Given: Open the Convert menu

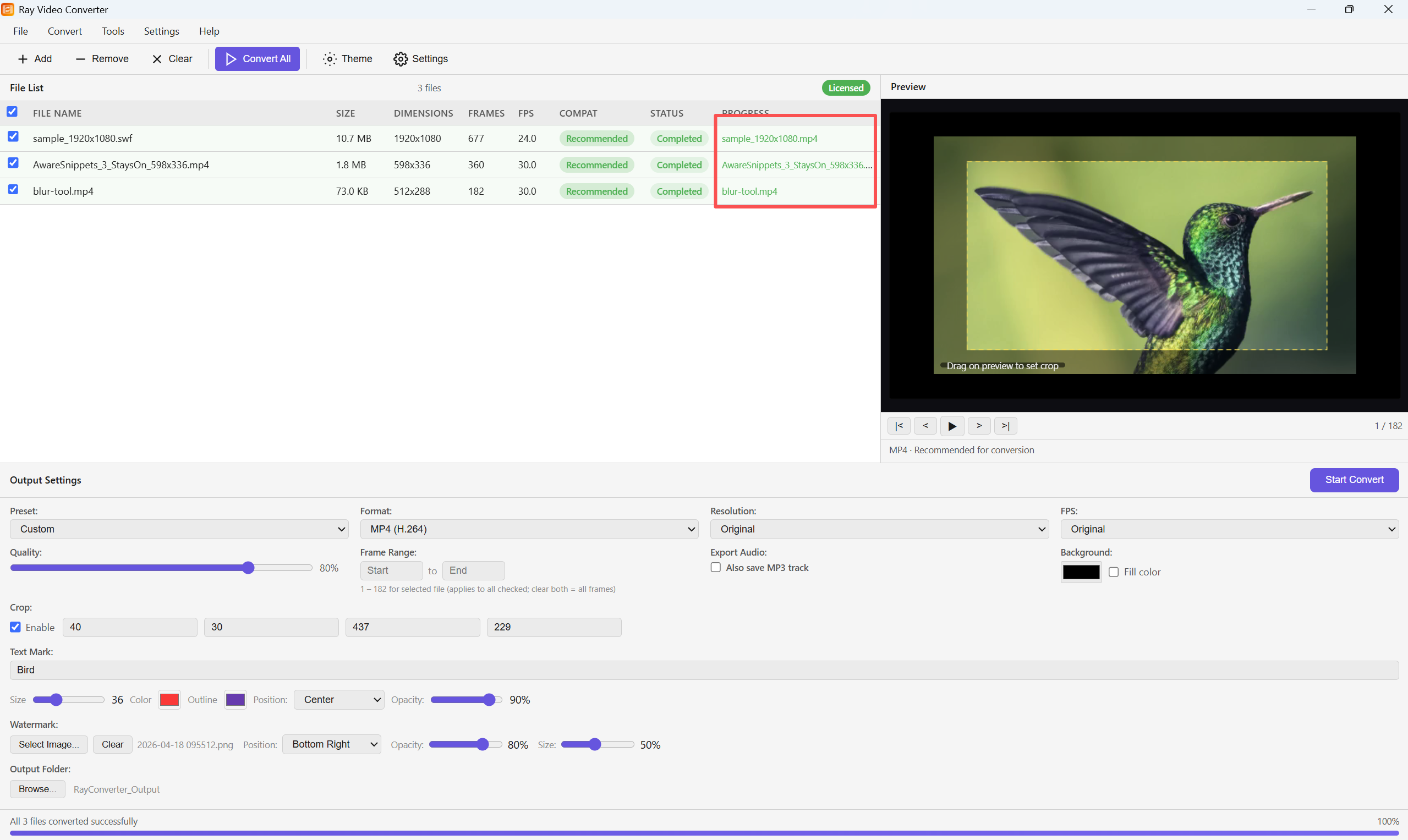Looking at the screenshot, I should click(64, 31).
